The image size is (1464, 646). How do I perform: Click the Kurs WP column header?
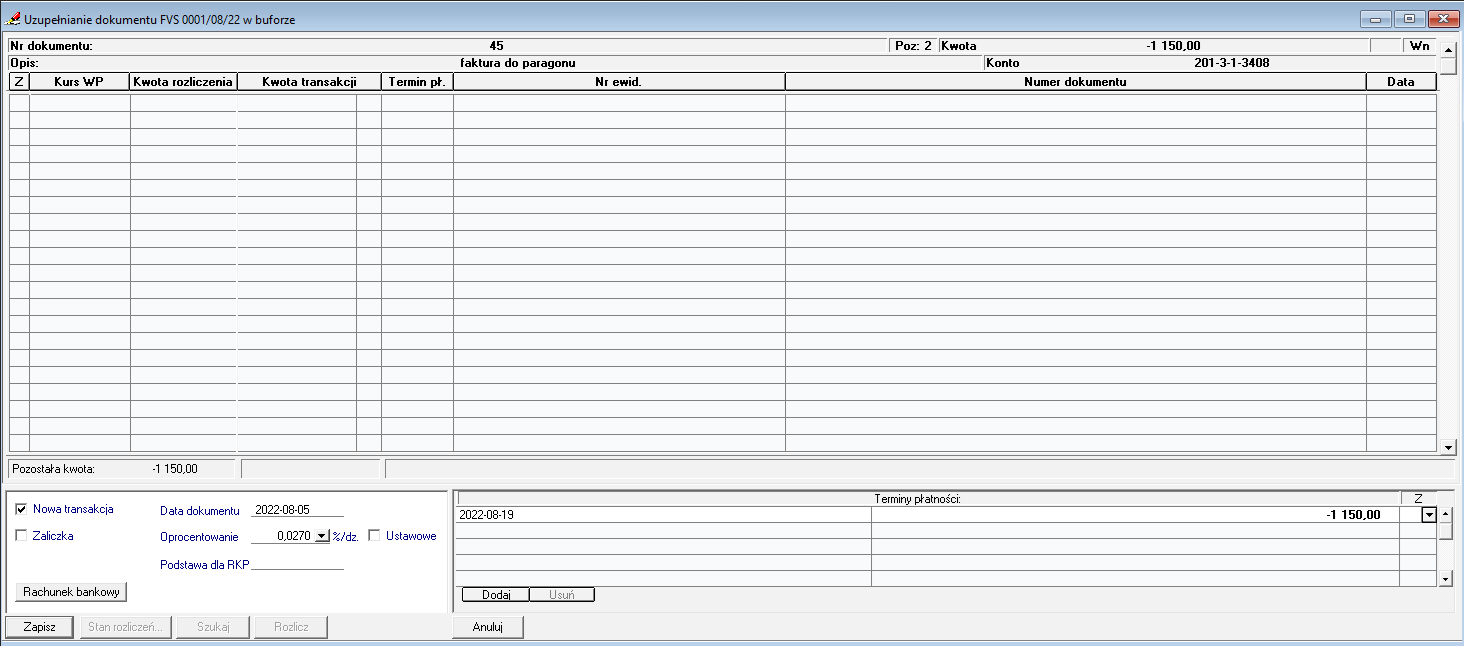80,82
